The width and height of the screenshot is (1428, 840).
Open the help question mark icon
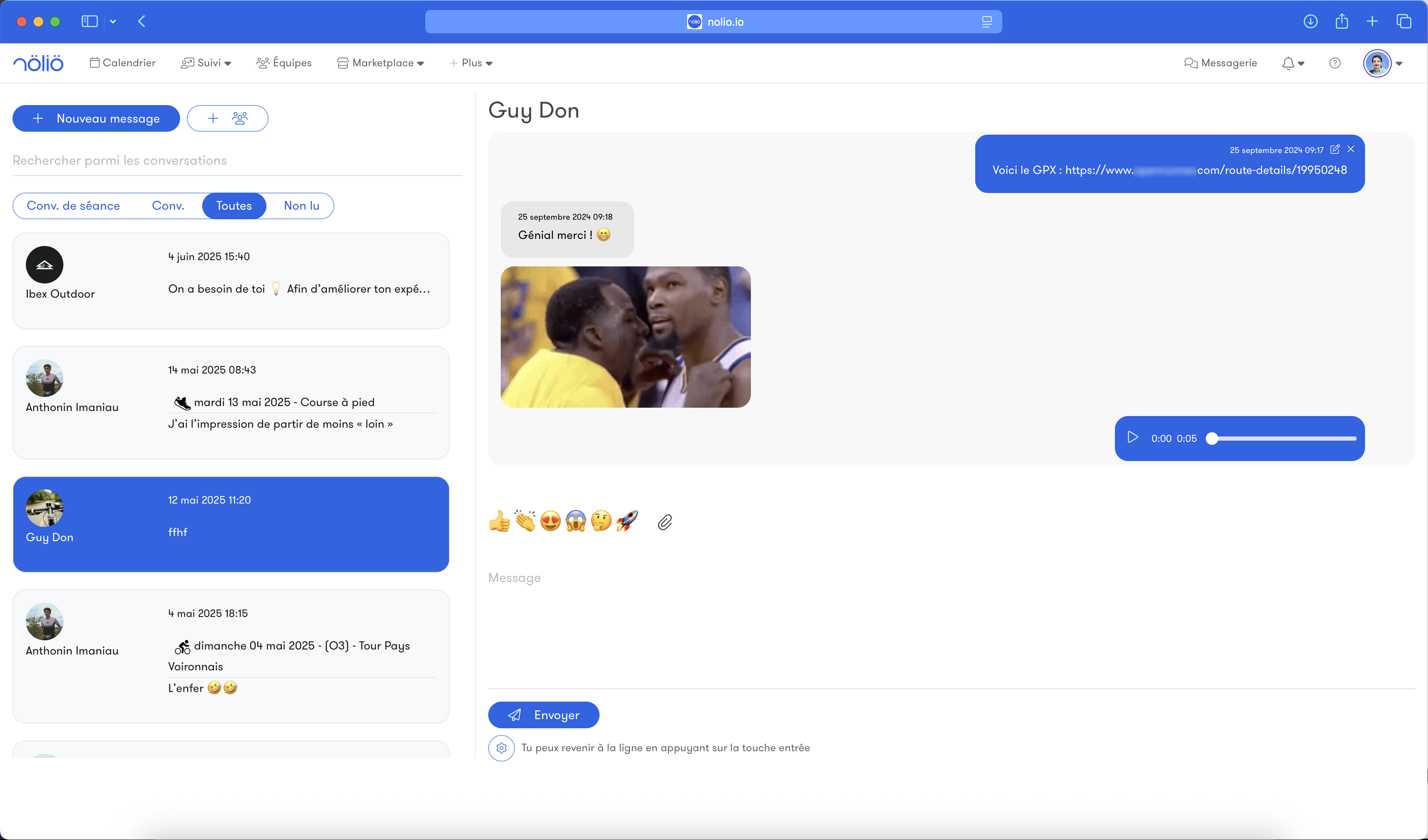pyautogui.click(x=1335, y=63)
